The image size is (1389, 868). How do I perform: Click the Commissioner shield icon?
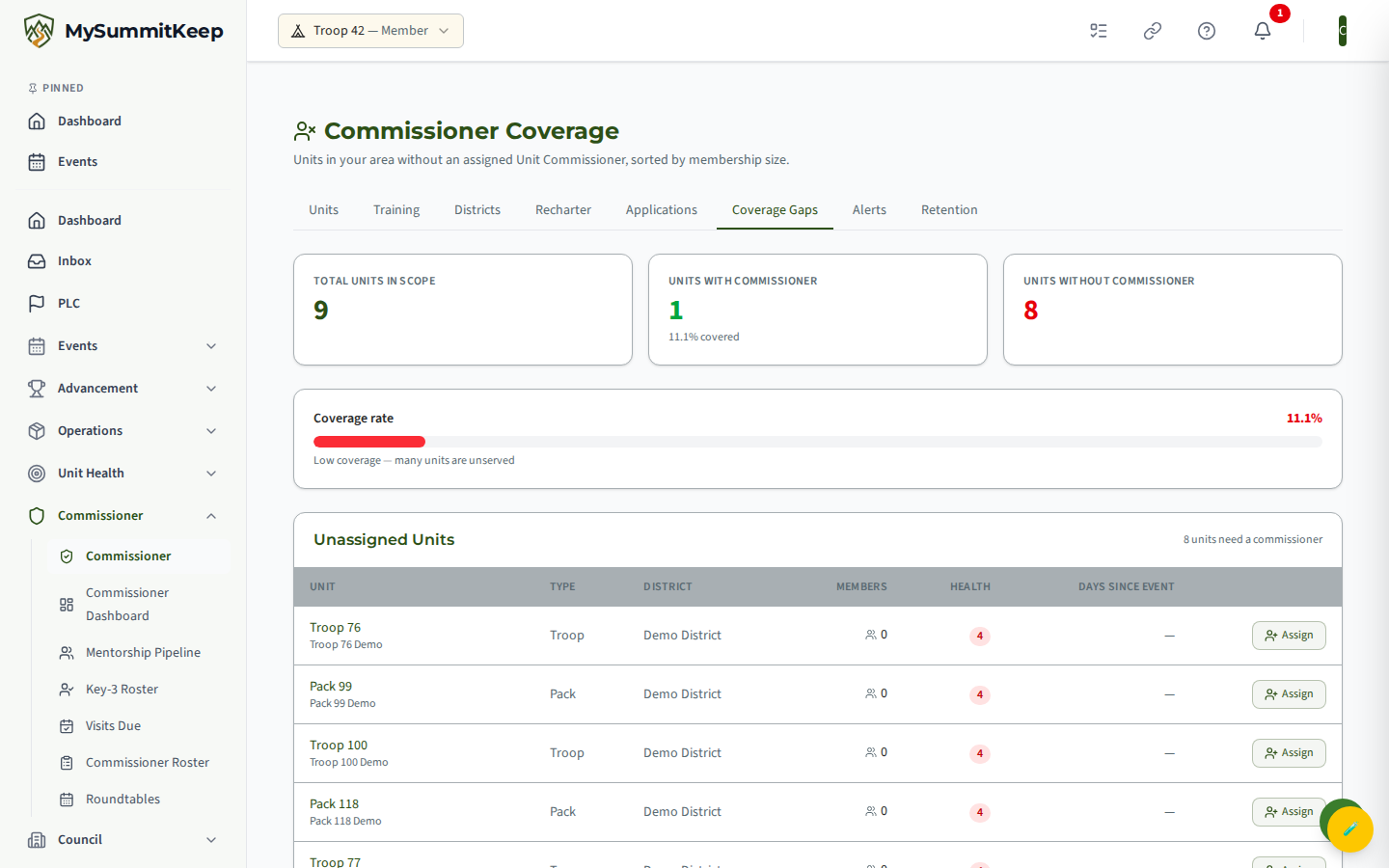[x=37, y=516]
